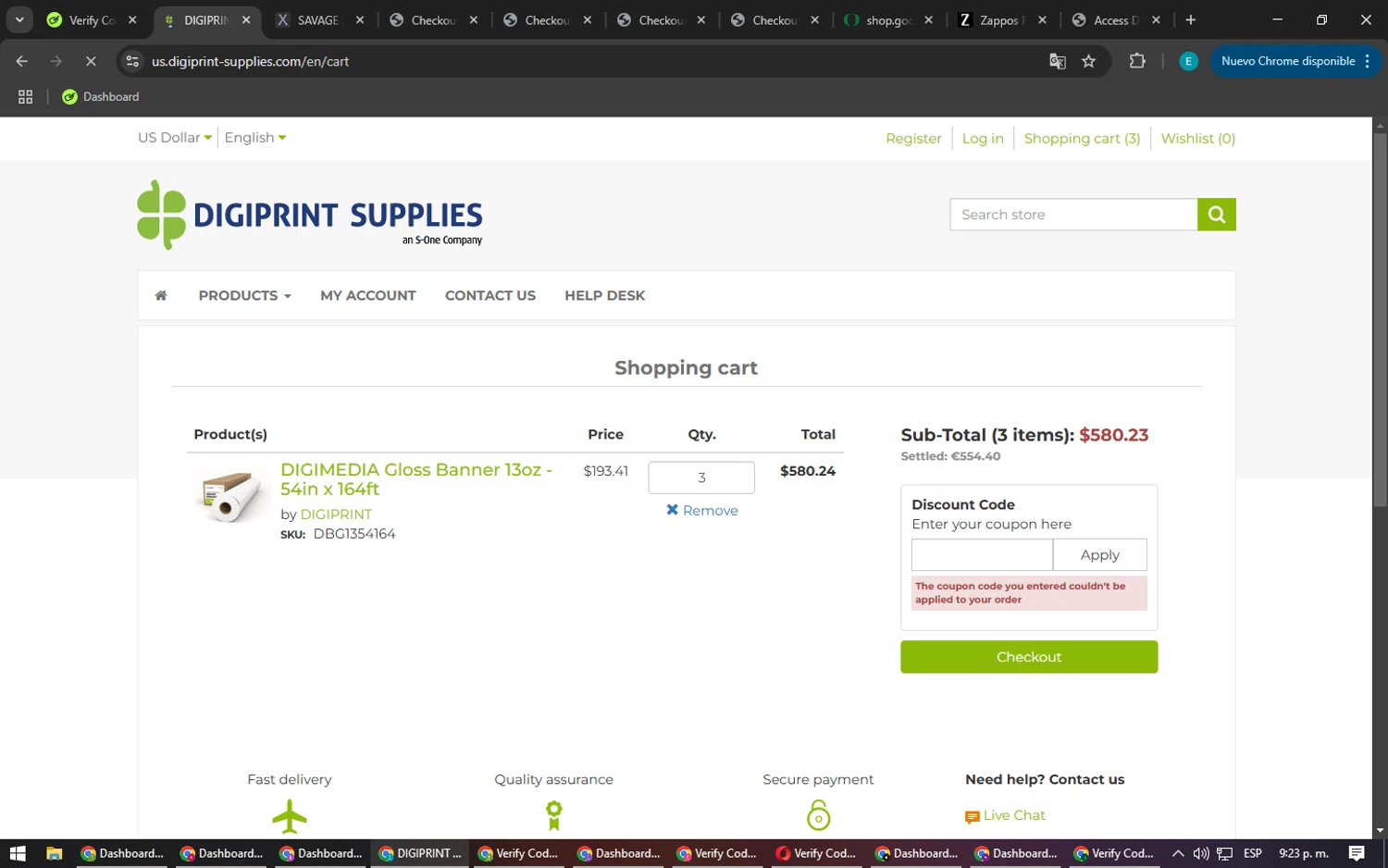Open Wishlist (0) link
Image resolution: width=1388 pixels, height=868 pixels.
[1197, 138]
